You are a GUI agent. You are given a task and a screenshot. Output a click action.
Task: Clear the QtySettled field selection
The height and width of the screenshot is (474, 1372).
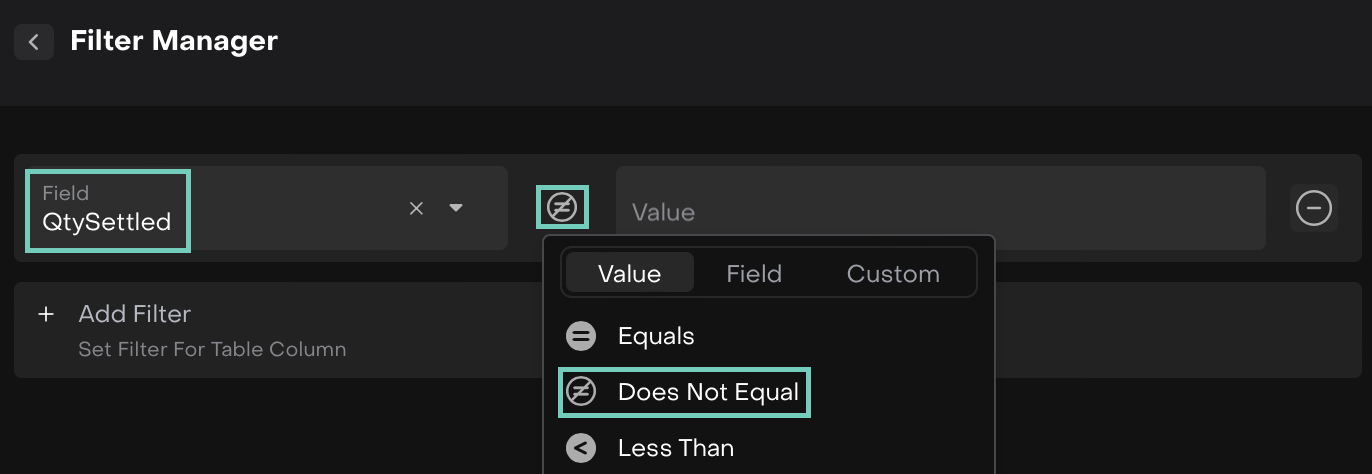417,208
